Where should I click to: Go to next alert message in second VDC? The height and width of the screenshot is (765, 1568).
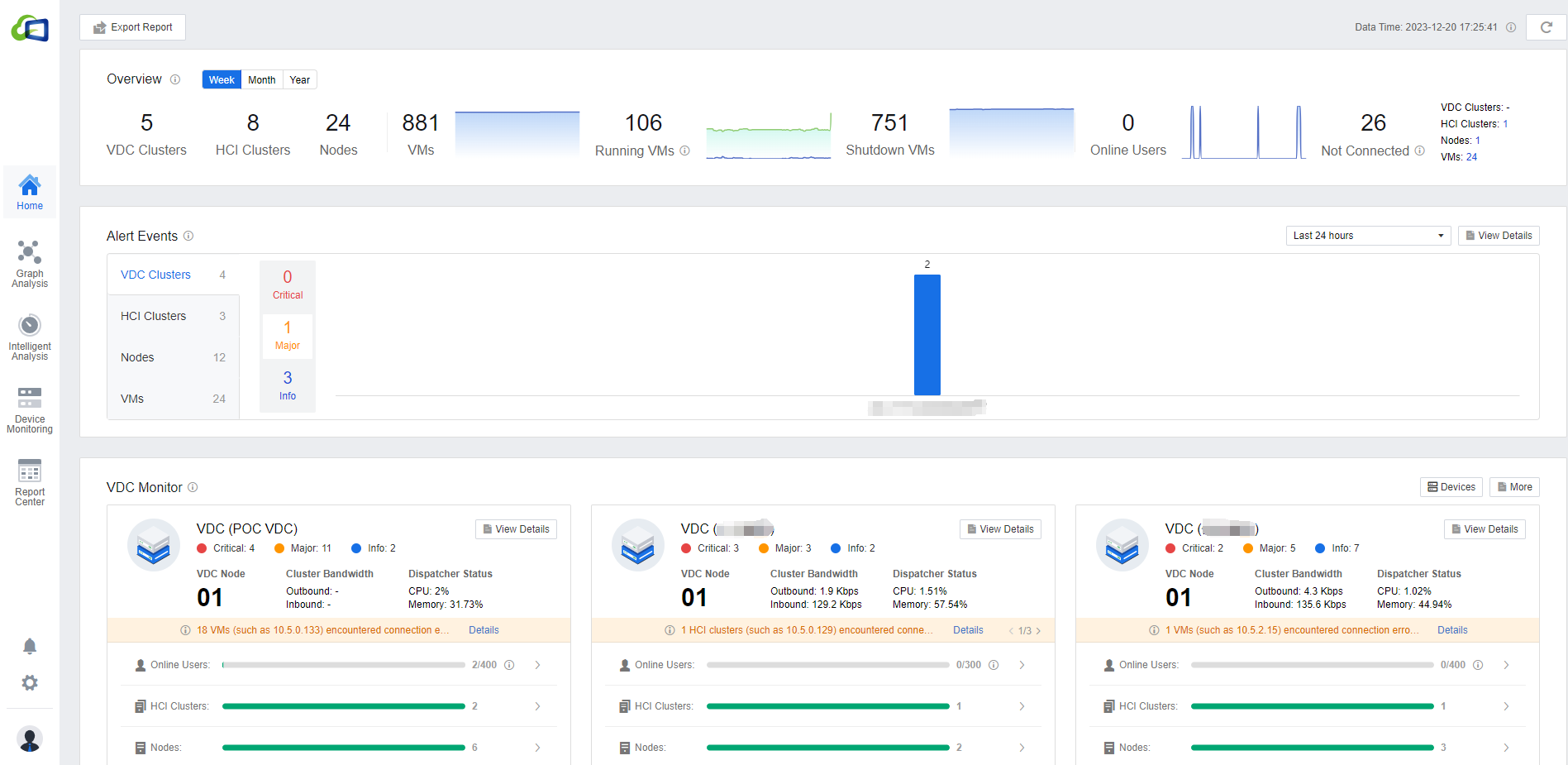(x=1038, y=631)
